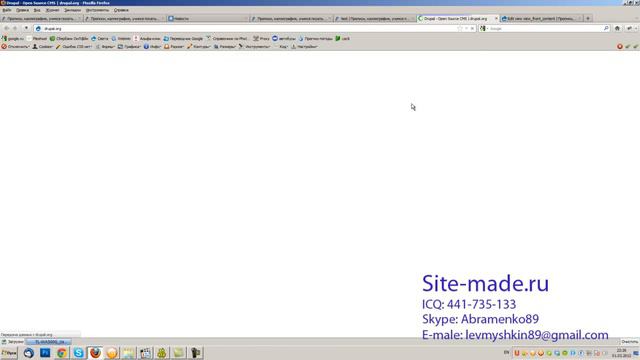This screenshot has height=360, width=640.
Task: Open the Журнал menu
Action: (x=52, y=10)
